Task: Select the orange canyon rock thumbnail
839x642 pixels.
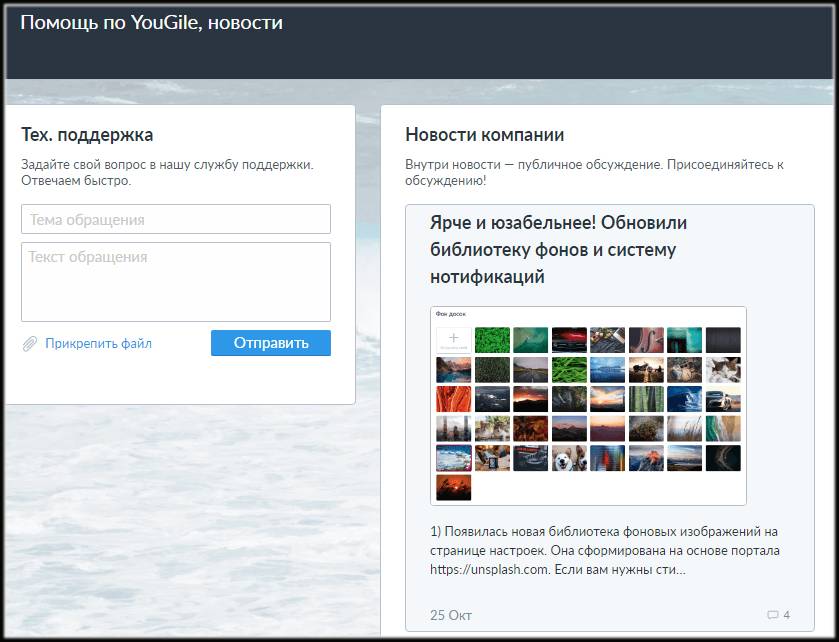Action: [453, 399]
